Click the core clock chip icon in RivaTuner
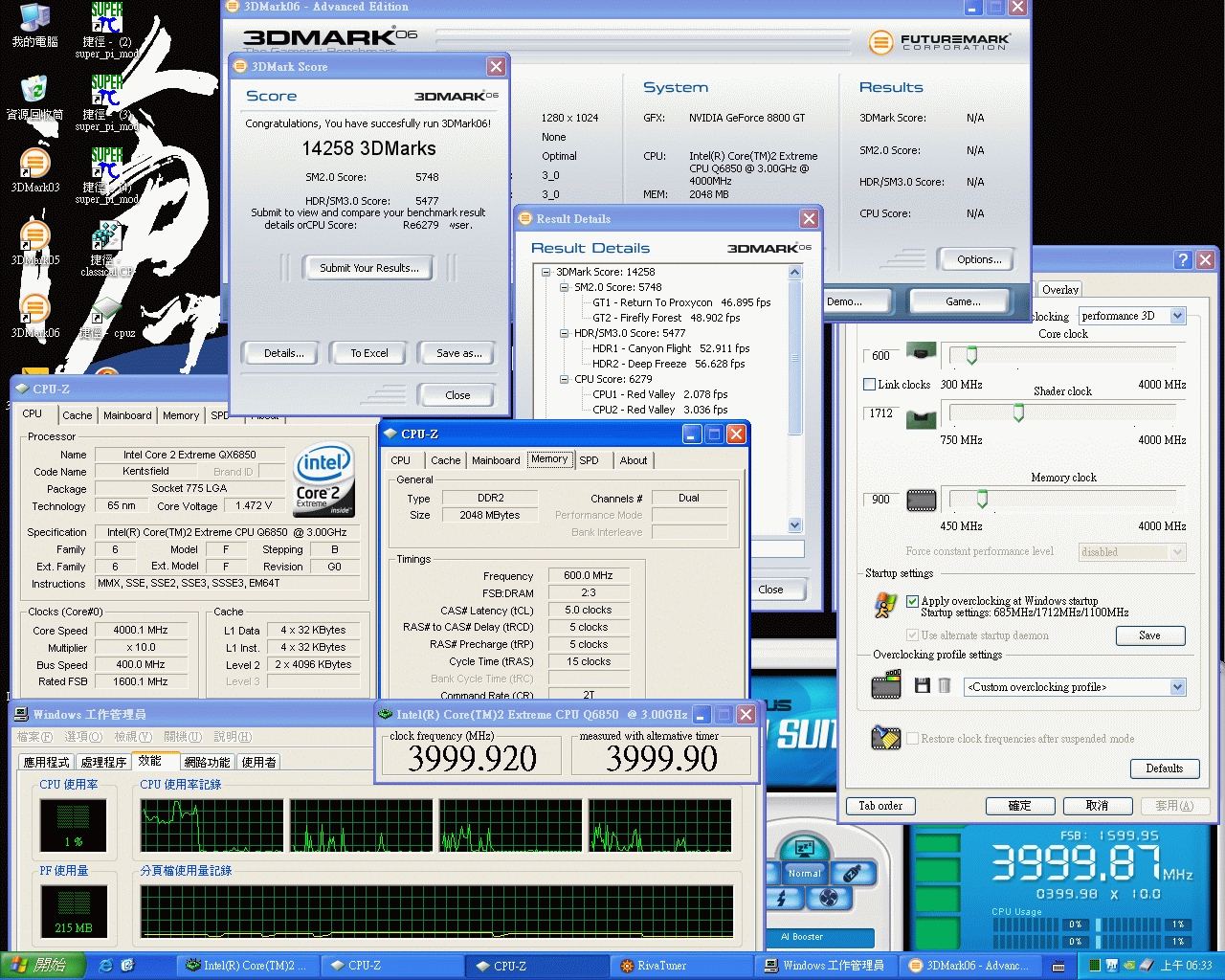Screen dimensions: 1225x980 coord(921,352)
